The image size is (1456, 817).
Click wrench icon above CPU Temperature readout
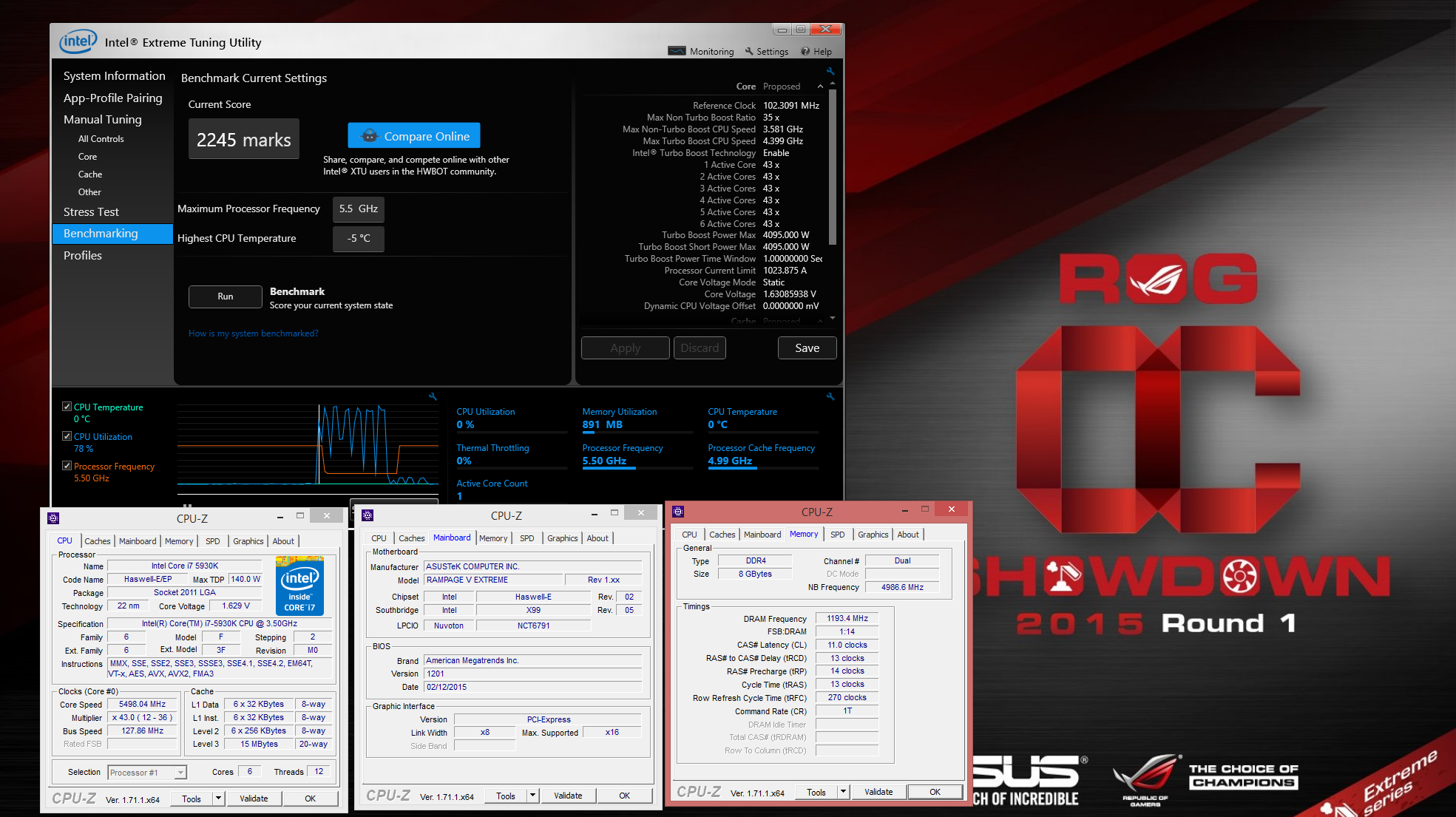pos(830,396)
